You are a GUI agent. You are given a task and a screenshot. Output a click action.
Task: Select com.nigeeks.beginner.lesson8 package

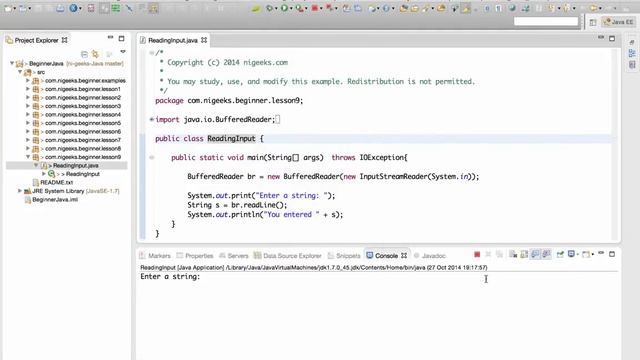point(83,149)
